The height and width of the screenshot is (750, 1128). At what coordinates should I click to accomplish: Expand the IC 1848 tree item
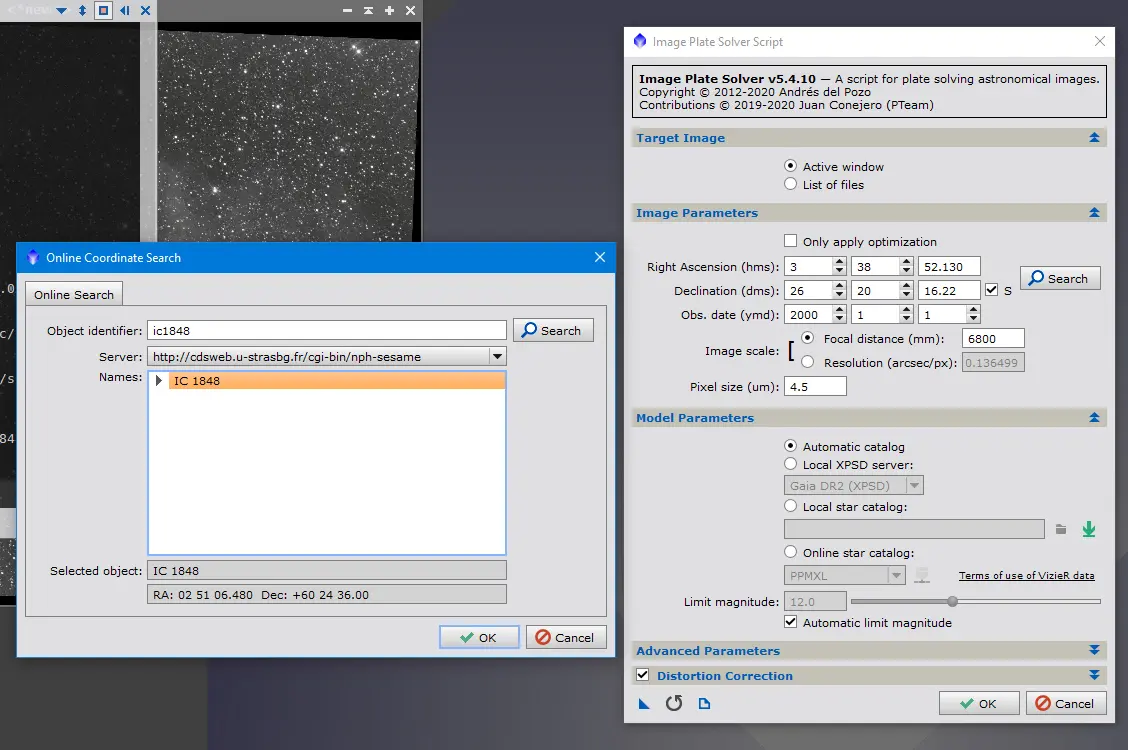[158, 380]
